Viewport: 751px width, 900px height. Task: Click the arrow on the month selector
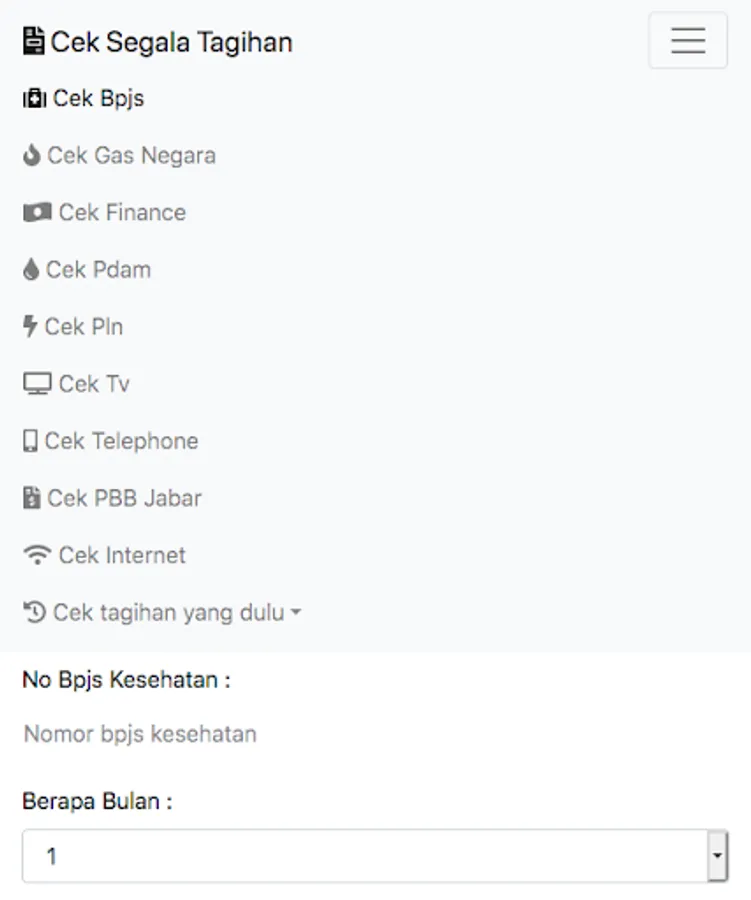tap(717, 856)
